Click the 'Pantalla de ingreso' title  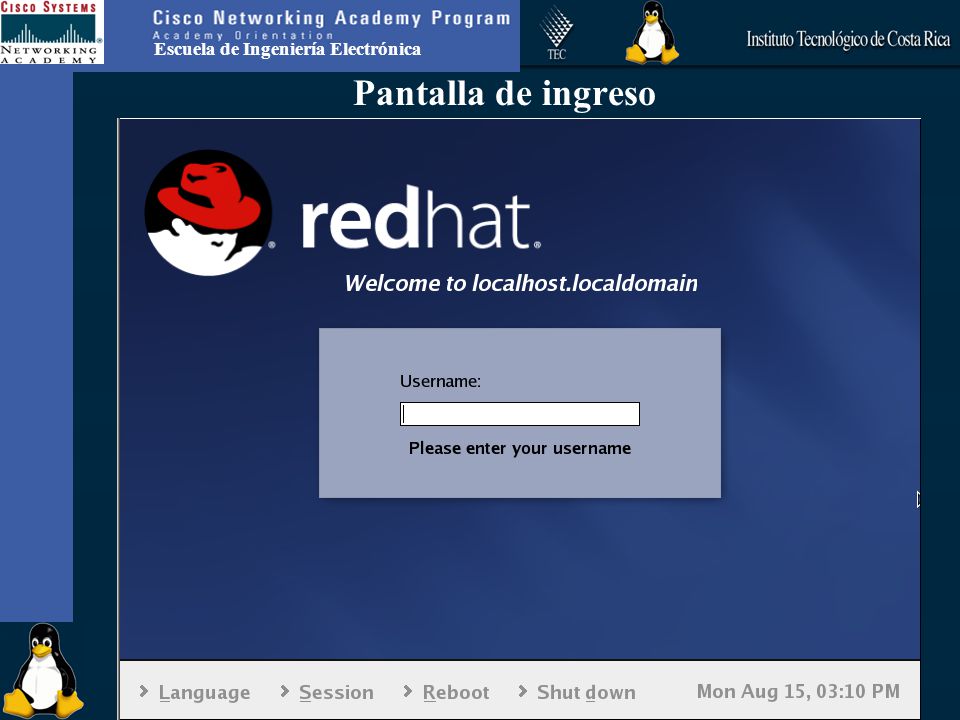click(504, 94)
